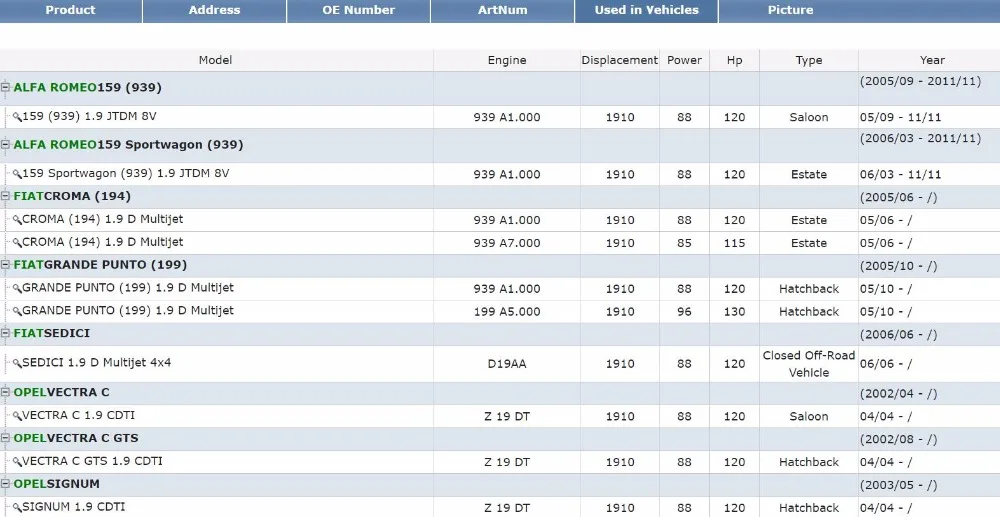The height and width of the screenshot is (517, 1000).
Task: Select the OPEL VECTRA C GTS group title
Action: pyautogui.click(x=76, y=438)
